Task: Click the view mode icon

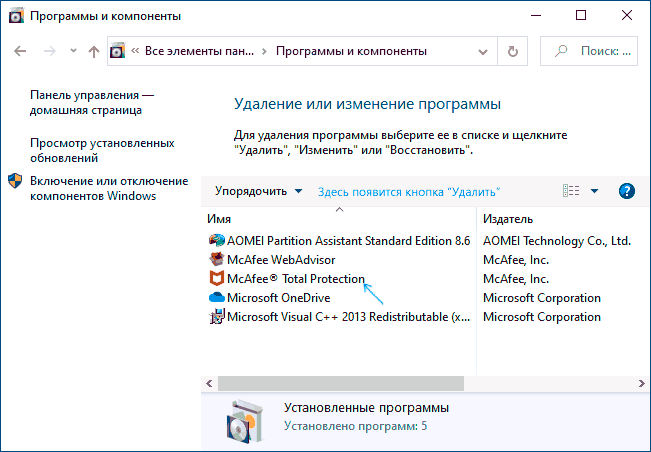Action: pyautogui.click(x=571, y=191)
